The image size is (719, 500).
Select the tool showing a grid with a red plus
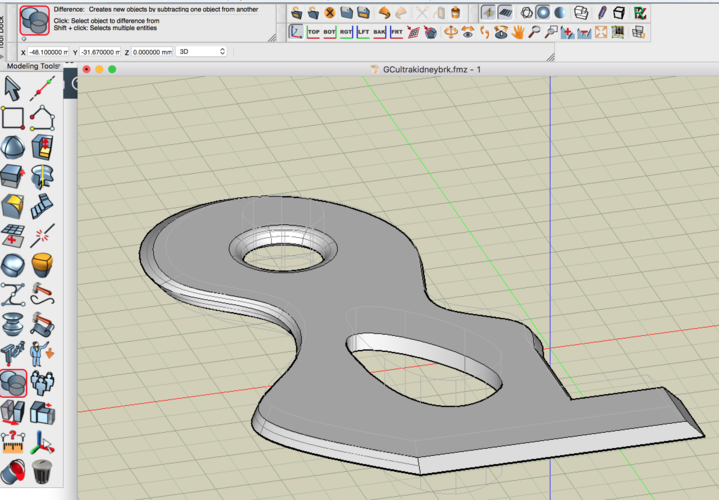12,236
